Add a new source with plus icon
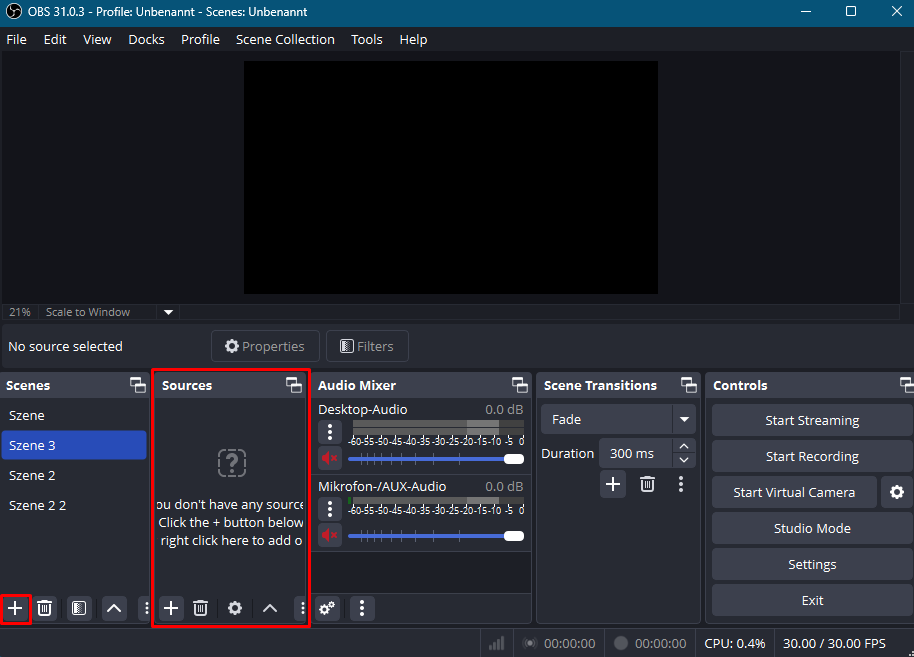 click(171, 608)
